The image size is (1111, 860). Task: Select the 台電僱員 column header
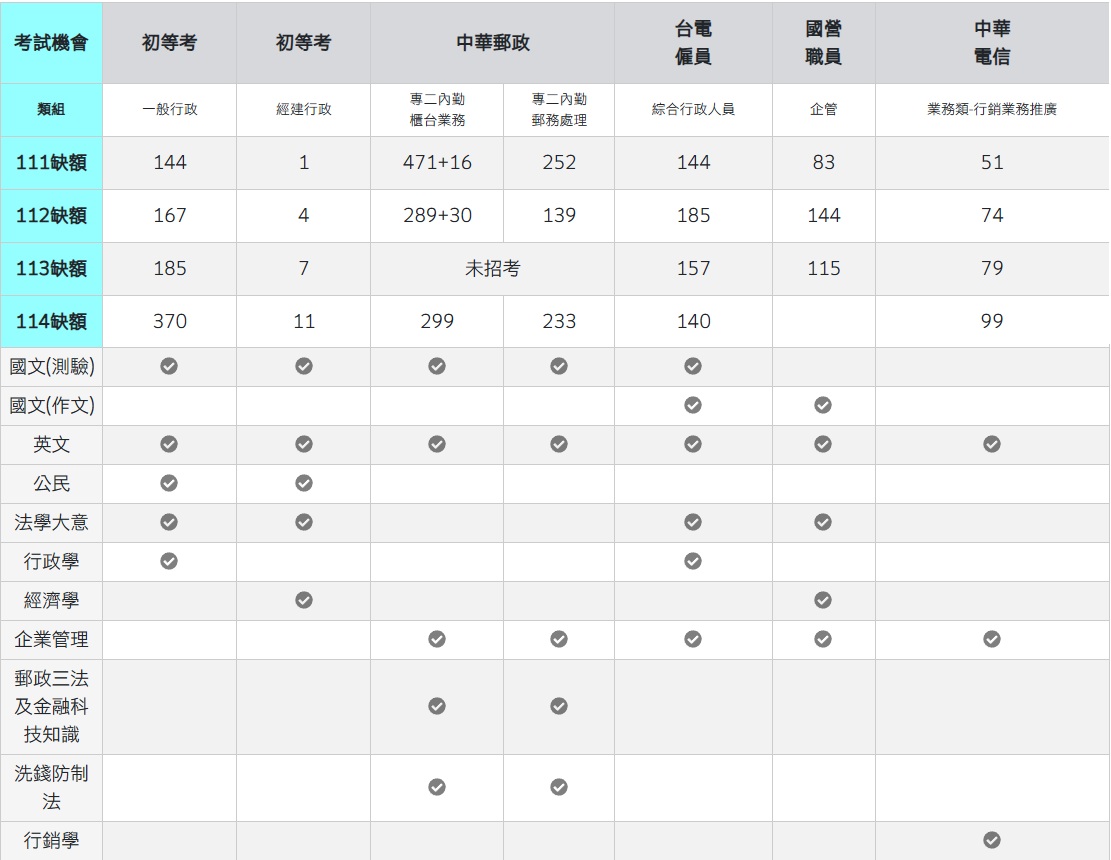pos(693,43)
